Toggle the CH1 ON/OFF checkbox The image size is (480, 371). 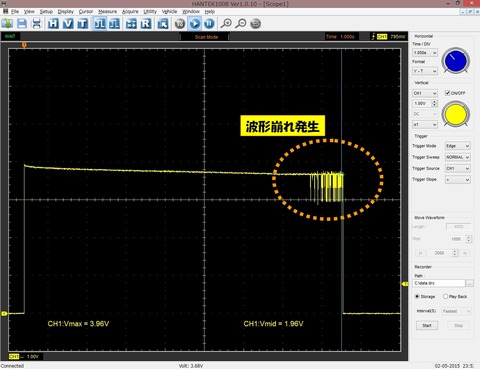(448, 93)
